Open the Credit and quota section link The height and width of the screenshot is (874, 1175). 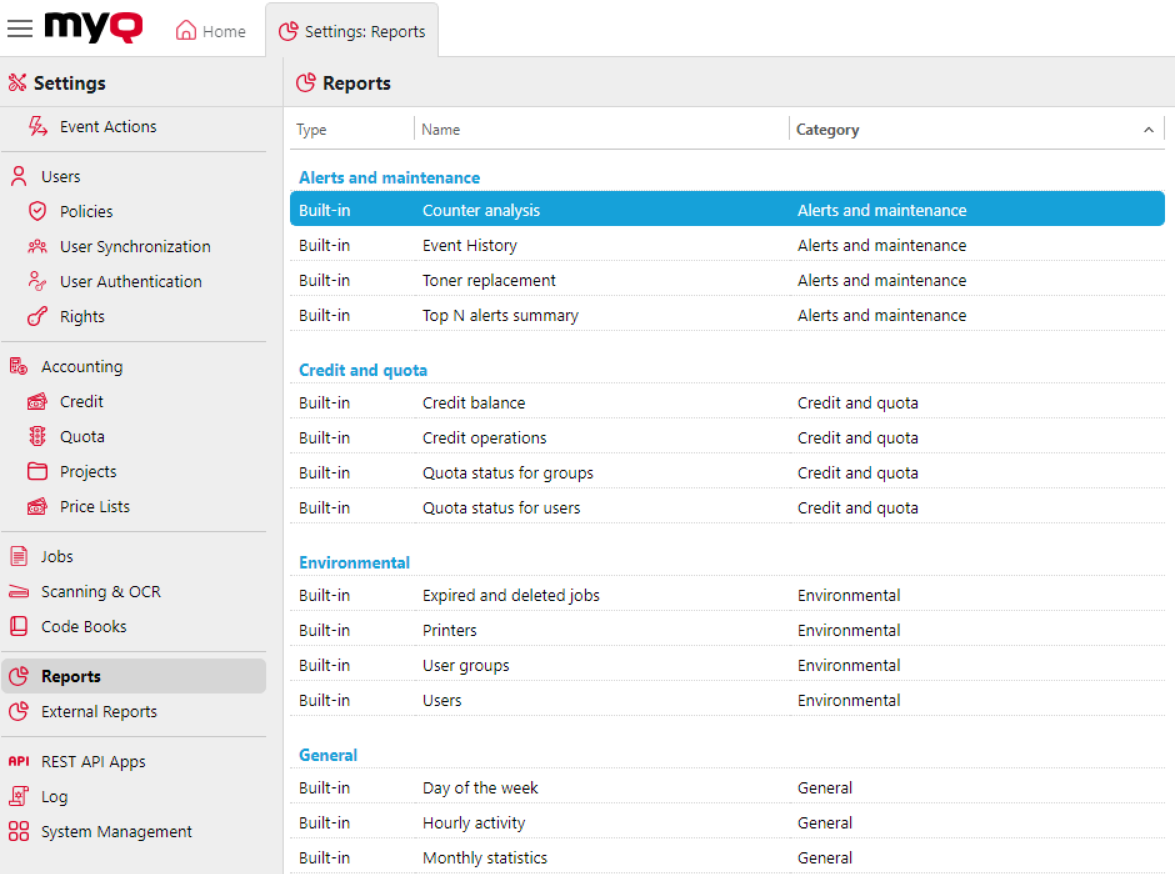click(x=362, y=369)
